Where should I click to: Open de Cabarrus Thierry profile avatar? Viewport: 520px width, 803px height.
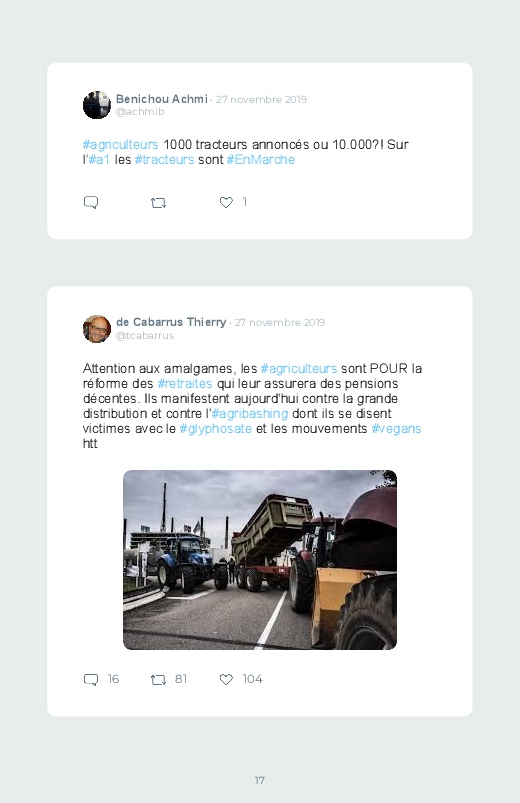point(97,329)
